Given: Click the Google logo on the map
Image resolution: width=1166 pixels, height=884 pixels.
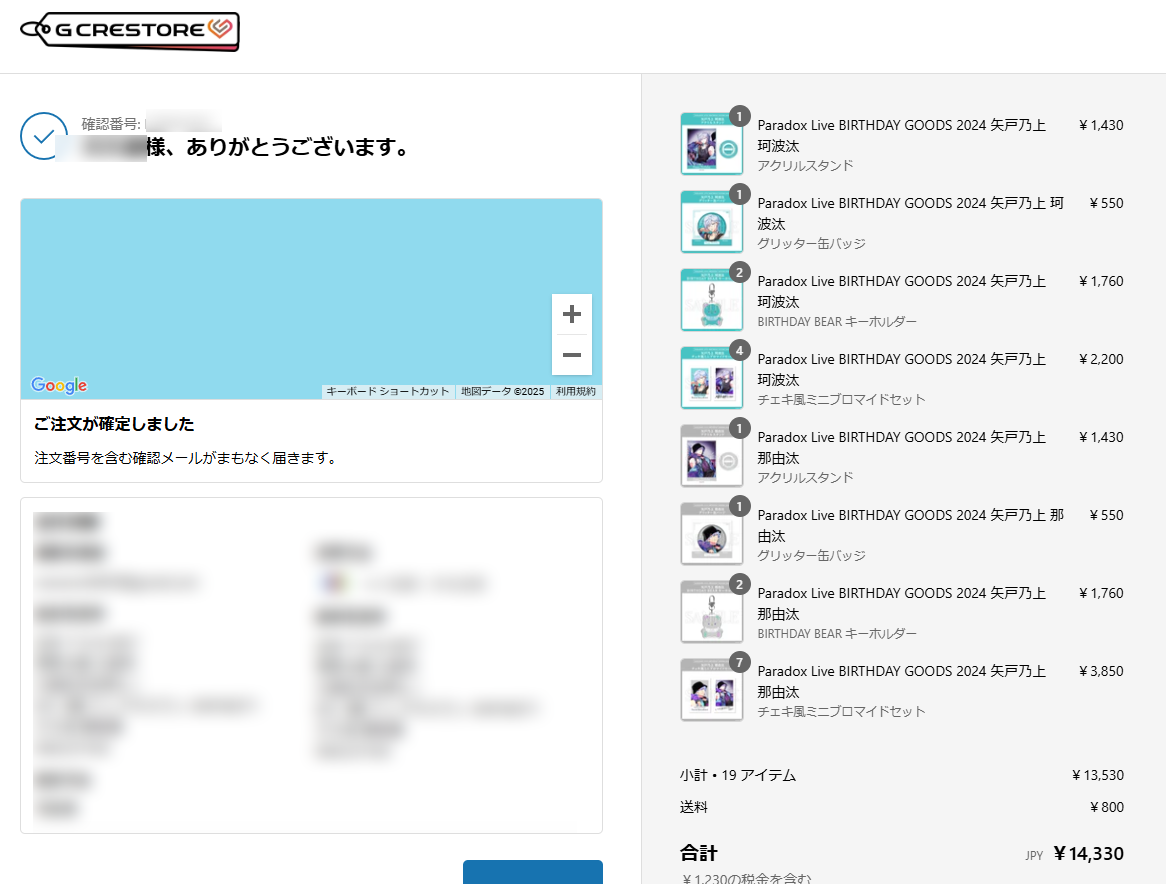Looking at the screenshot, I should click(59, 385).
